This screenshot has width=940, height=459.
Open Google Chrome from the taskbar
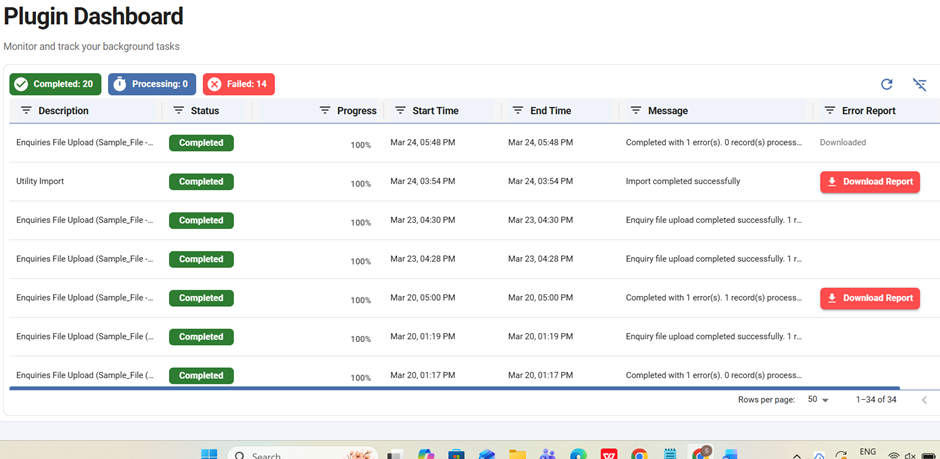pyautogui.click(x=638, y=455)
